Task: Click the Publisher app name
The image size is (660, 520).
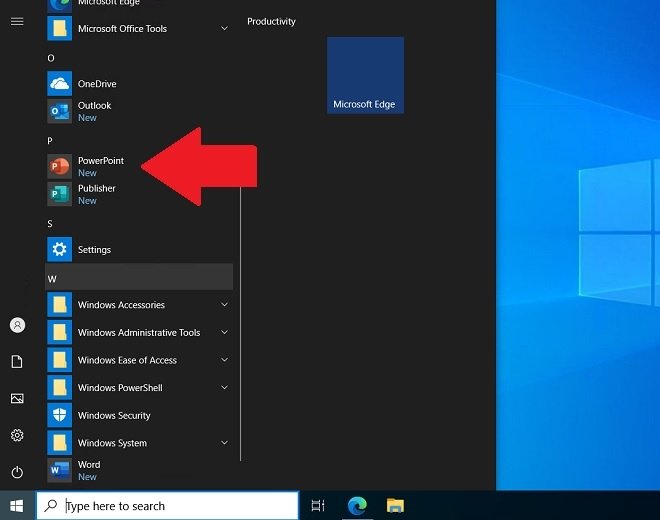Action: (96, 188)
